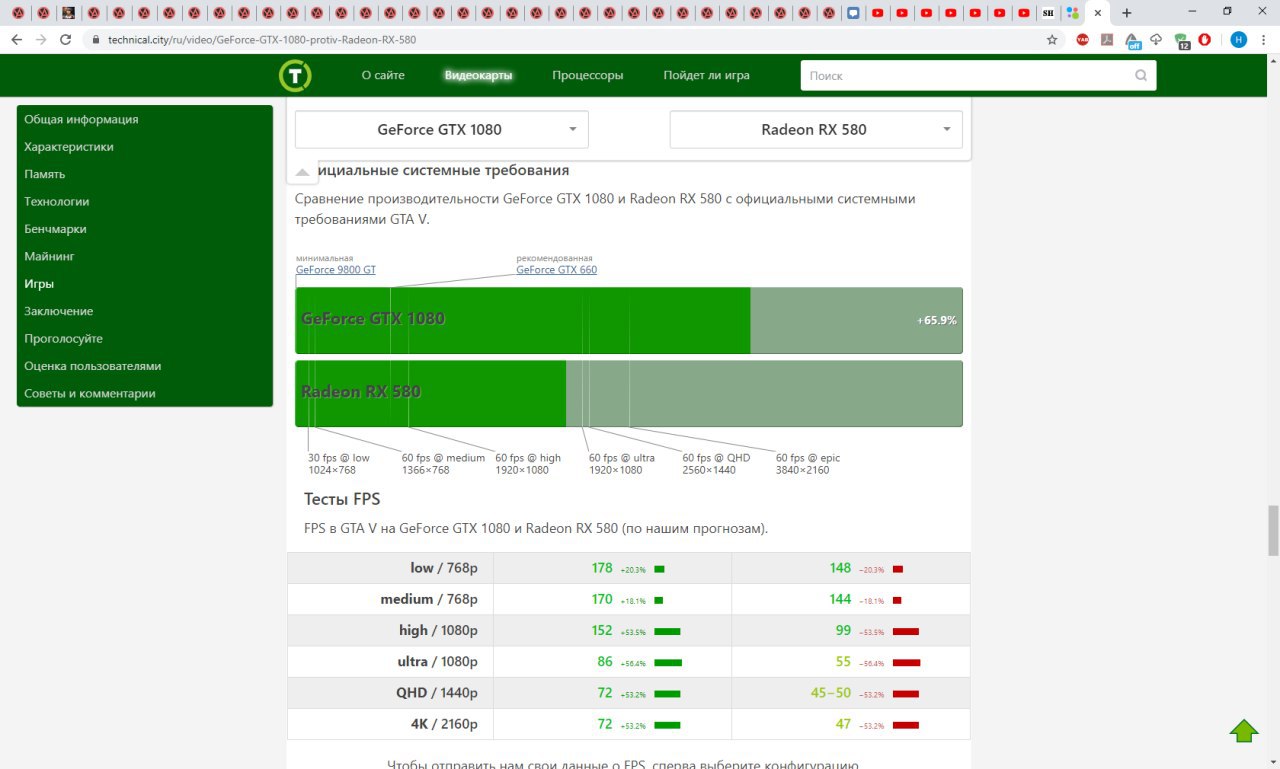The height and width of the screenshot is (769, 1280).
Task: Switch to the SH favicon tab
Action: click(x=1048, y=13)
